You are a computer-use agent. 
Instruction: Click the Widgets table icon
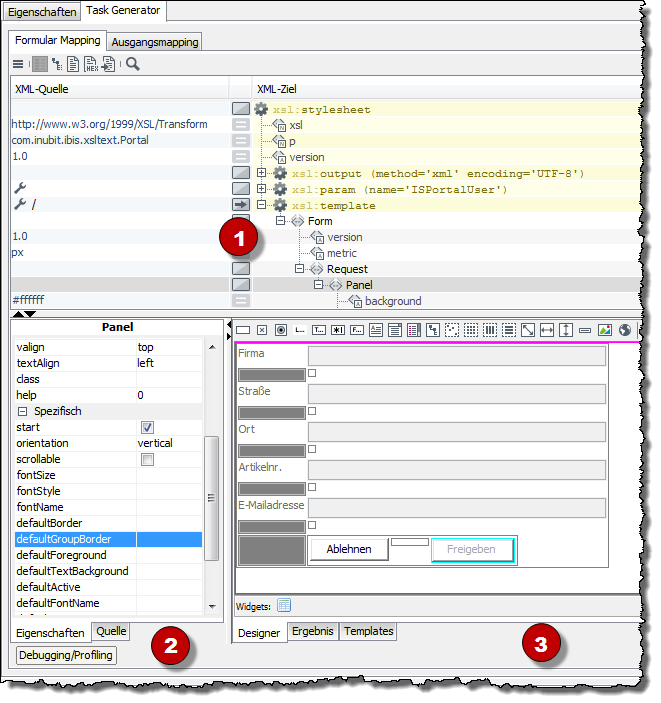[283, 605]
